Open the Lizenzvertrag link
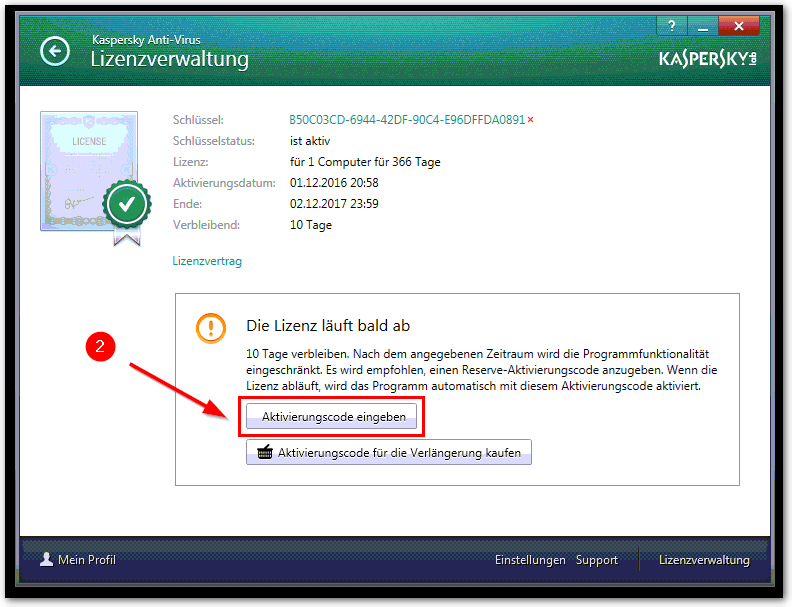The image size is (792, 607). pos(207,261)
